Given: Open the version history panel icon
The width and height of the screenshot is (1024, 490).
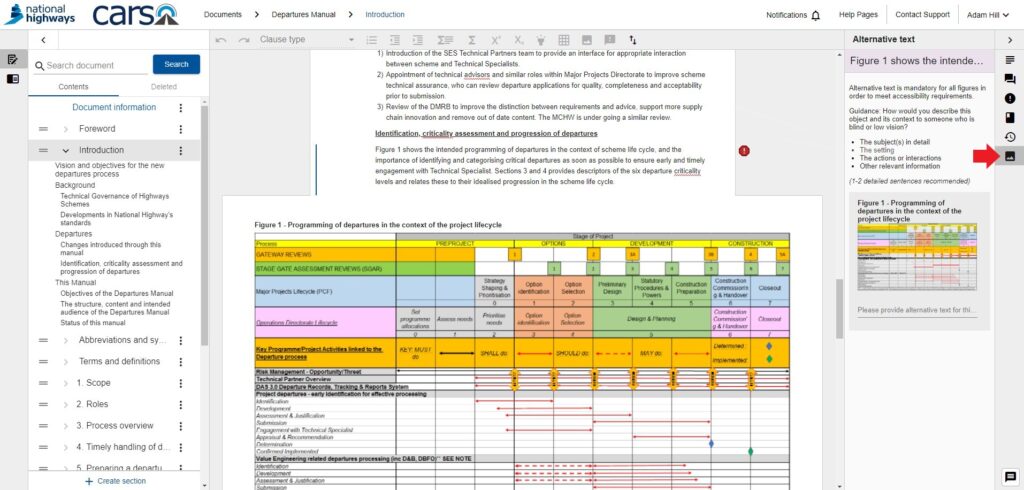Looking at the screenshot, I should tap(1009, 137).
